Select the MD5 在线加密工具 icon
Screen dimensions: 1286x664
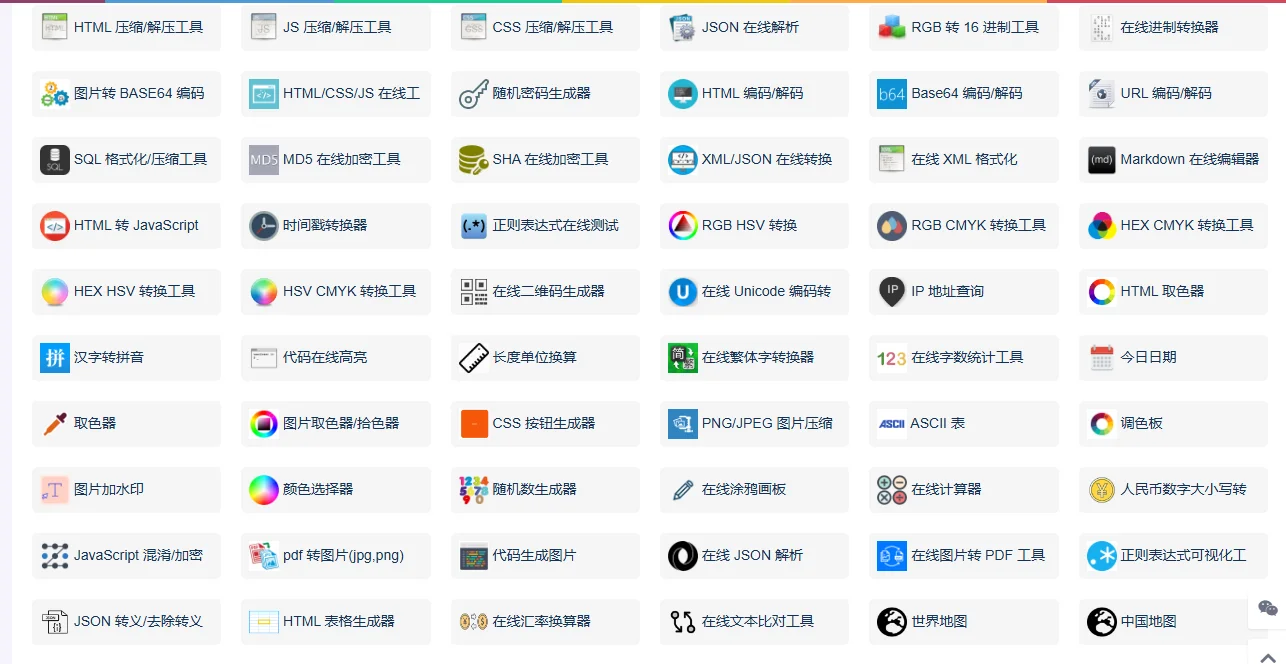click(x=263, y=159)
